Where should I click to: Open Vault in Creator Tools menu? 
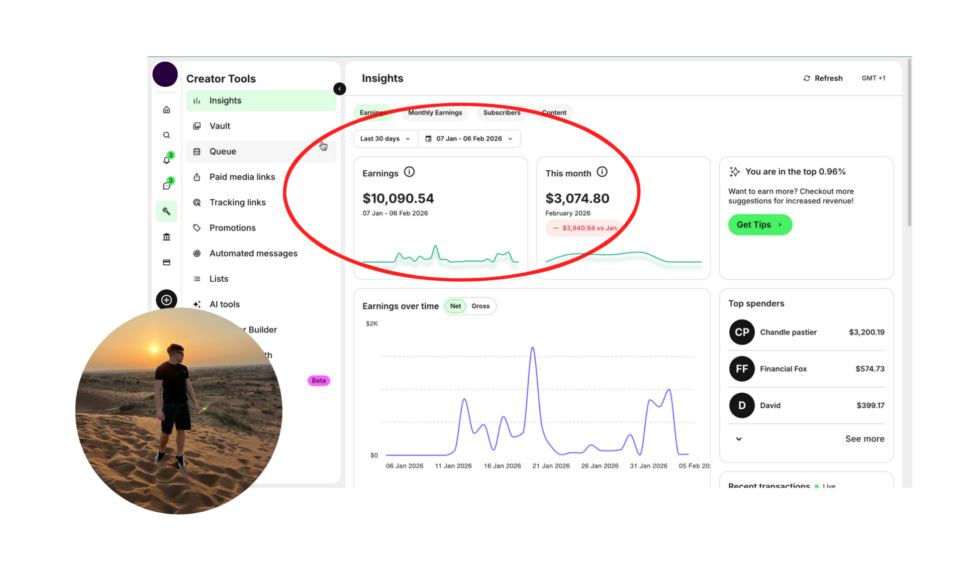220,126
